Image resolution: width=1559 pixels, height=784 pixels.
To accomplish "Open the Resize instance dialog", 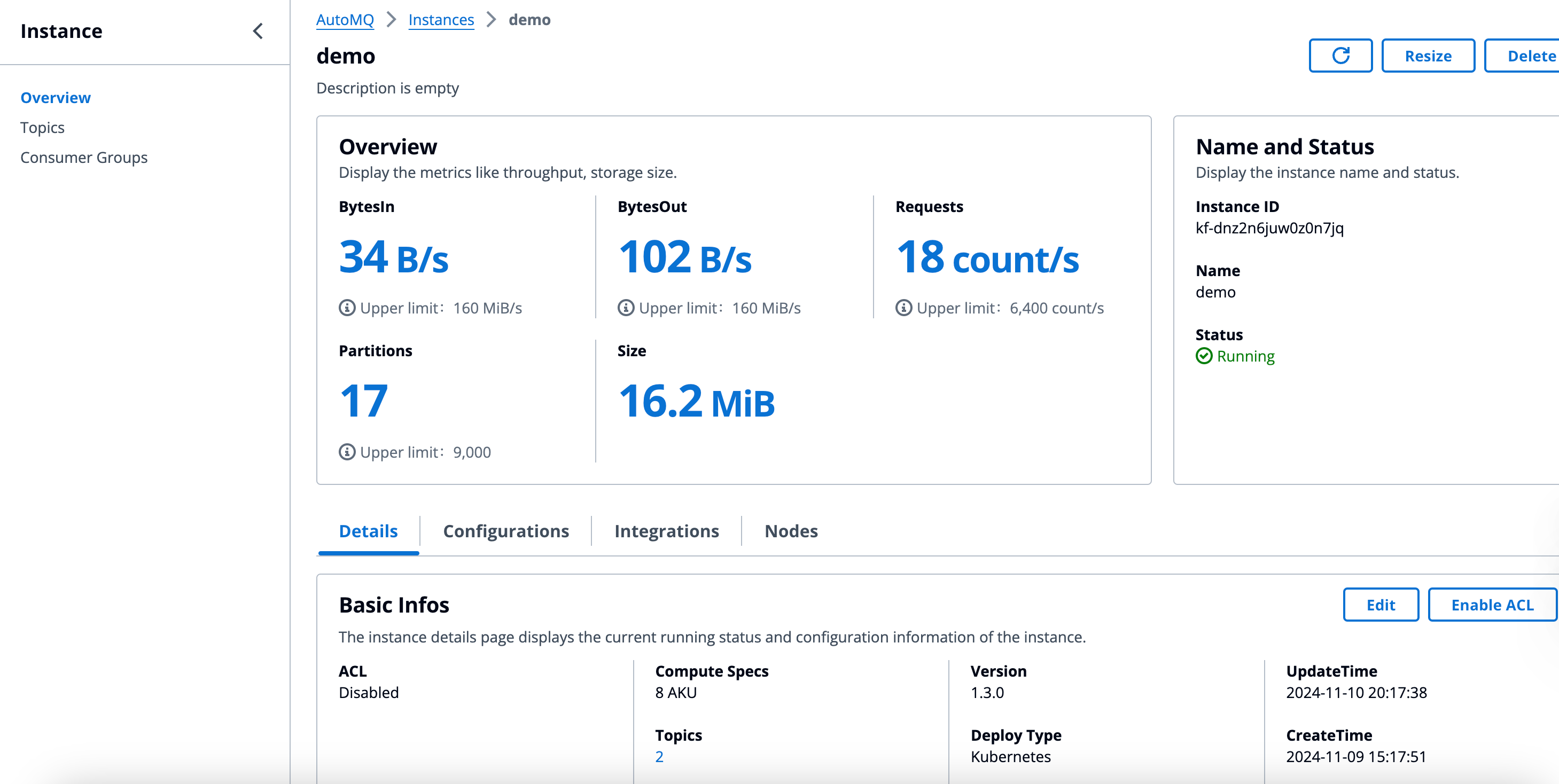I will point(1428,56).
